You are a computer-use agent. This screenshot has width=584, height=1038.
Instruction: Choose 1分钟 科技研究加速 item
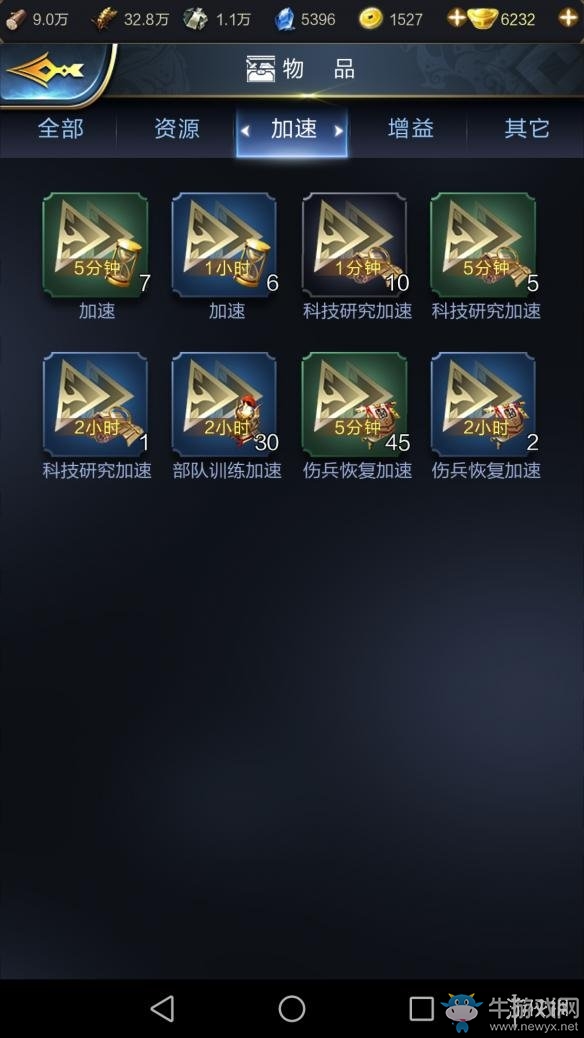click(x=355, y=246)
